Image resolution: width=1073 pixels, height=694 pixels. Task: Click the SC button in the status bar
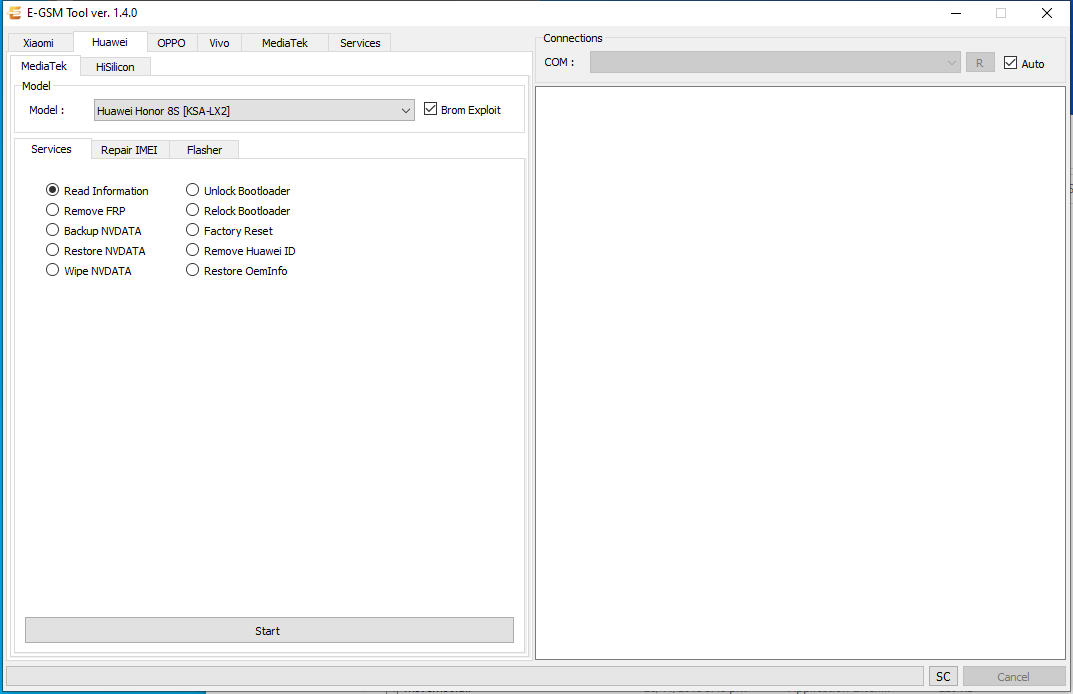(x=942, y=676)
